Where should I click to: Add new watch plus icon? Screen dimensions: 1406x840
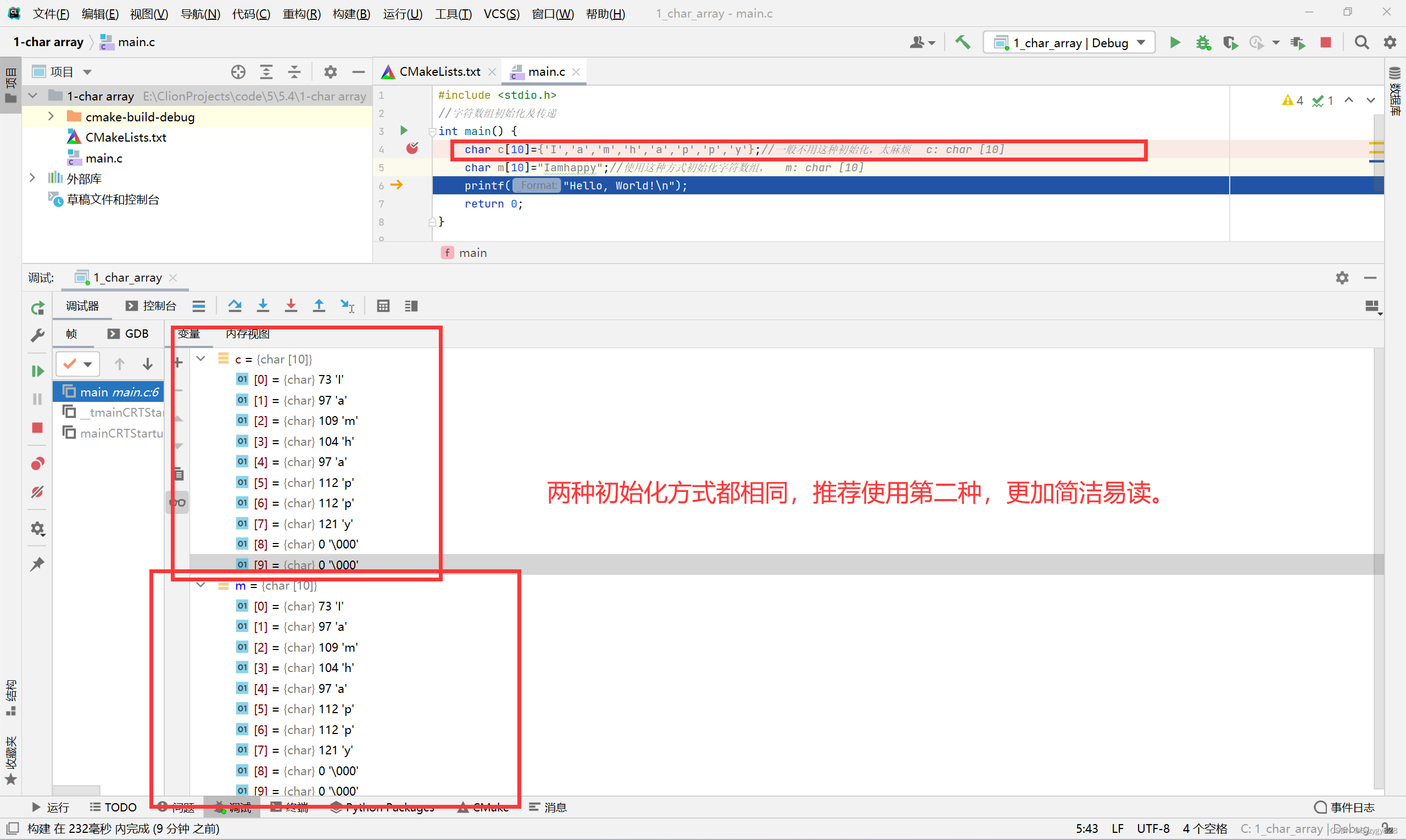coord(178,362)
